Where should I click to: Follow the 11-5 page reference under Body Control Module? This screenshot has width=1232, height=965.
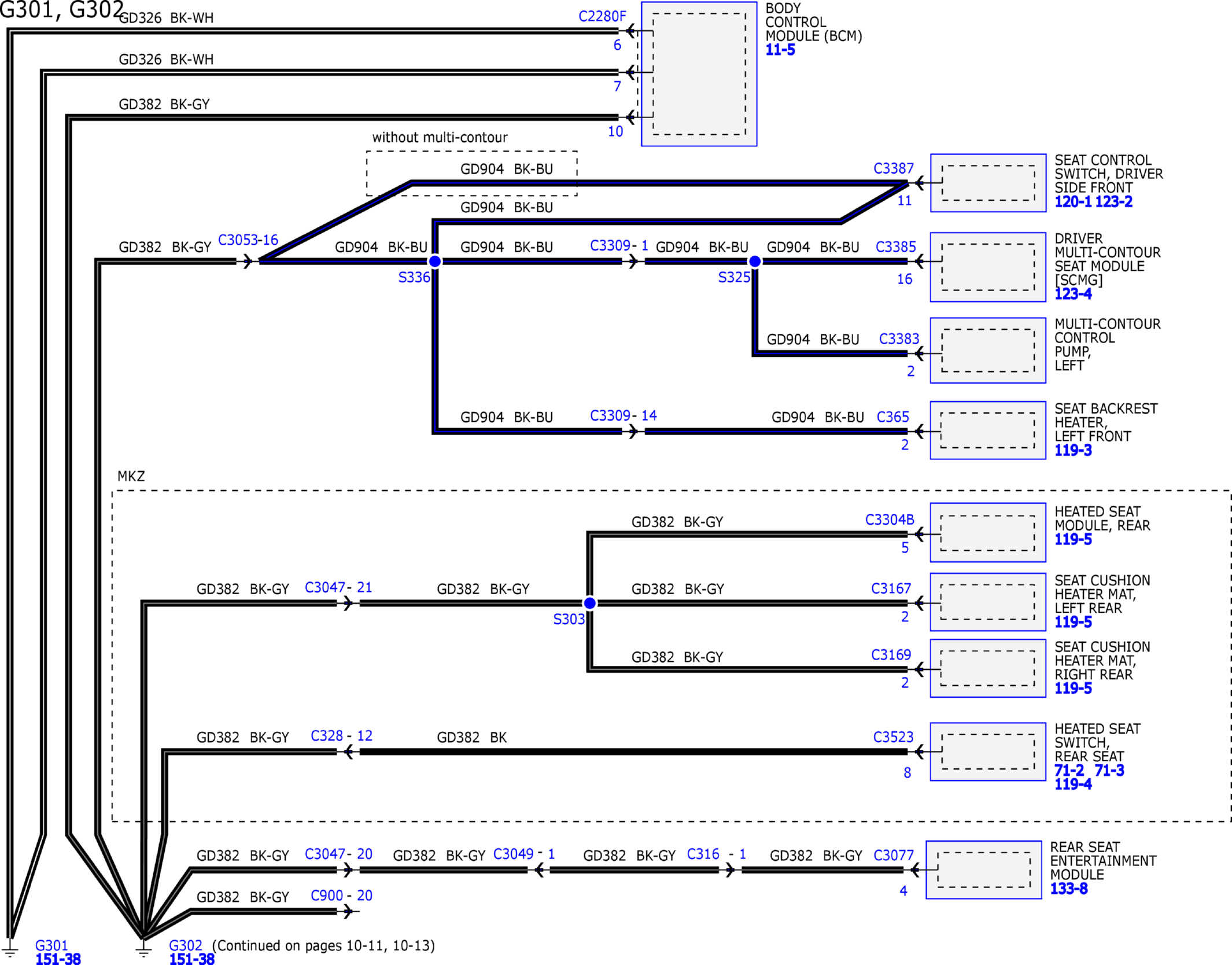click(780, 50)
